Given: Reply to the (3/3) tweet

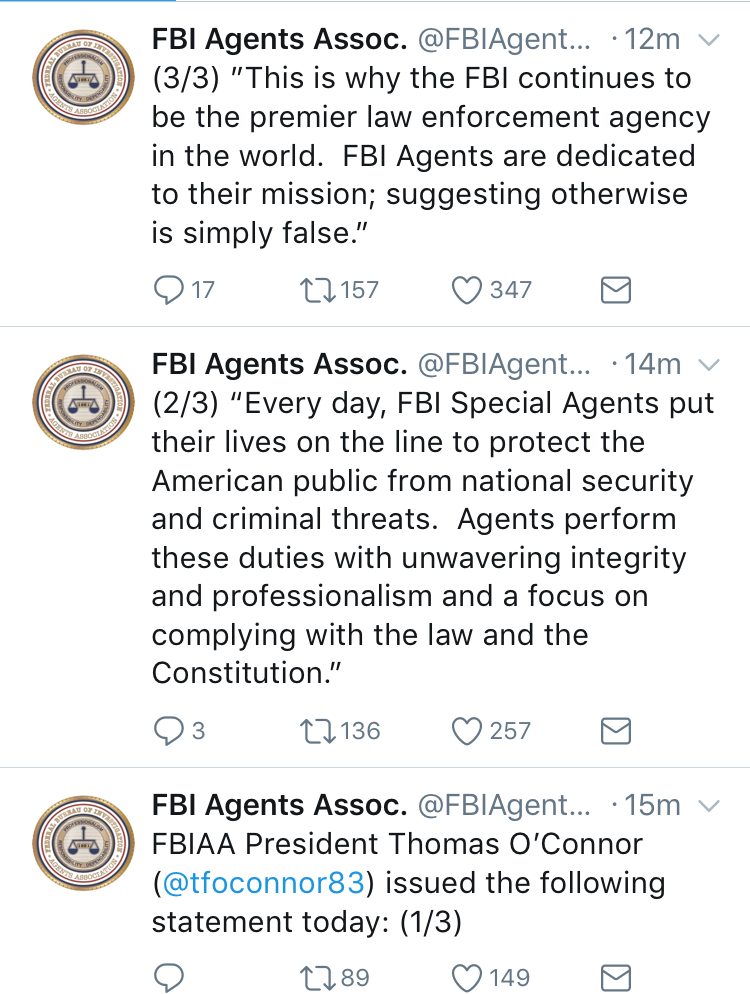Looking at the screenshot, I should [x=168, y=290].
